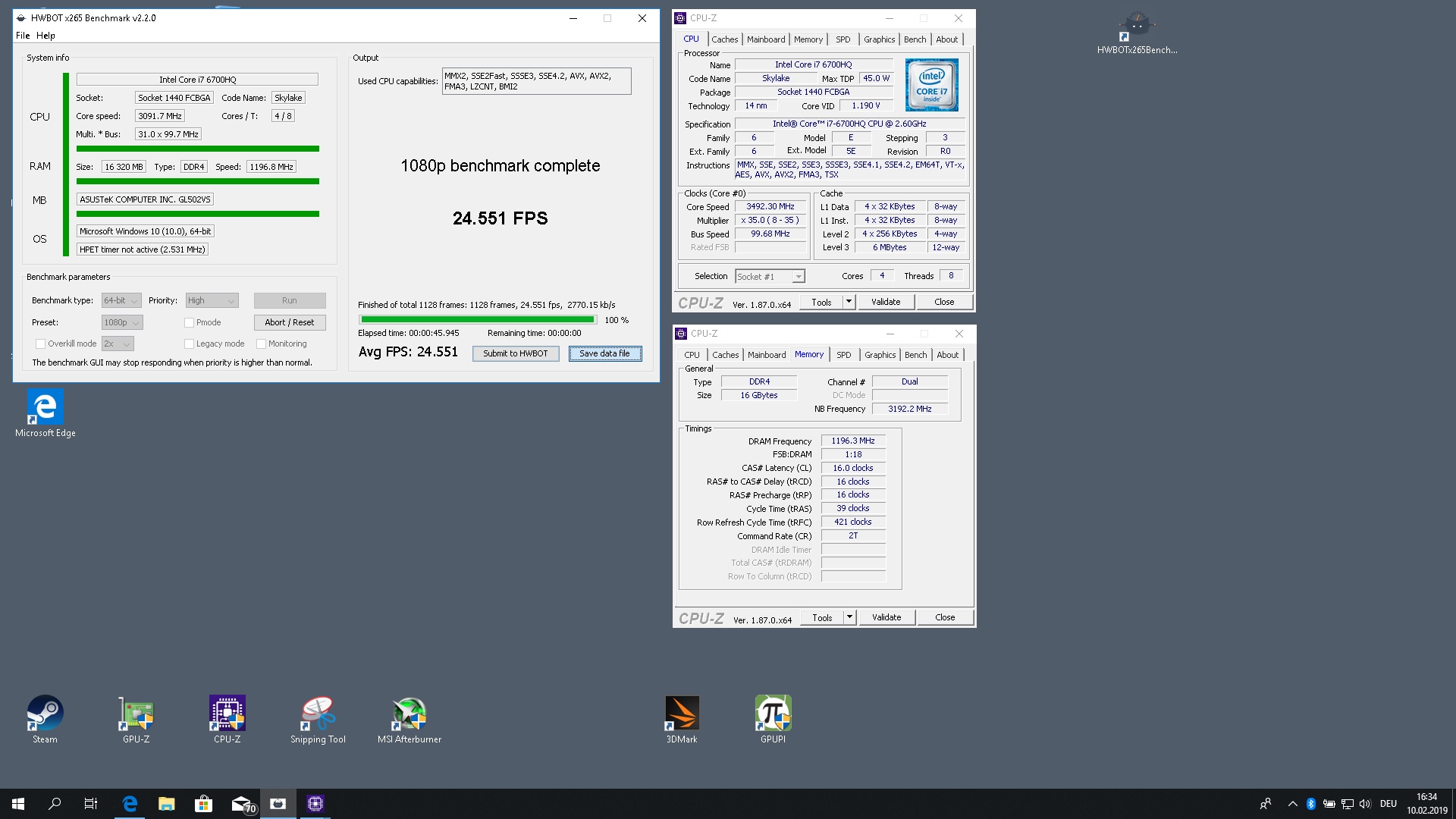
Task: Open Socket #1 selection dropdown
Action: pyautogui.click(x=770, y=277)
